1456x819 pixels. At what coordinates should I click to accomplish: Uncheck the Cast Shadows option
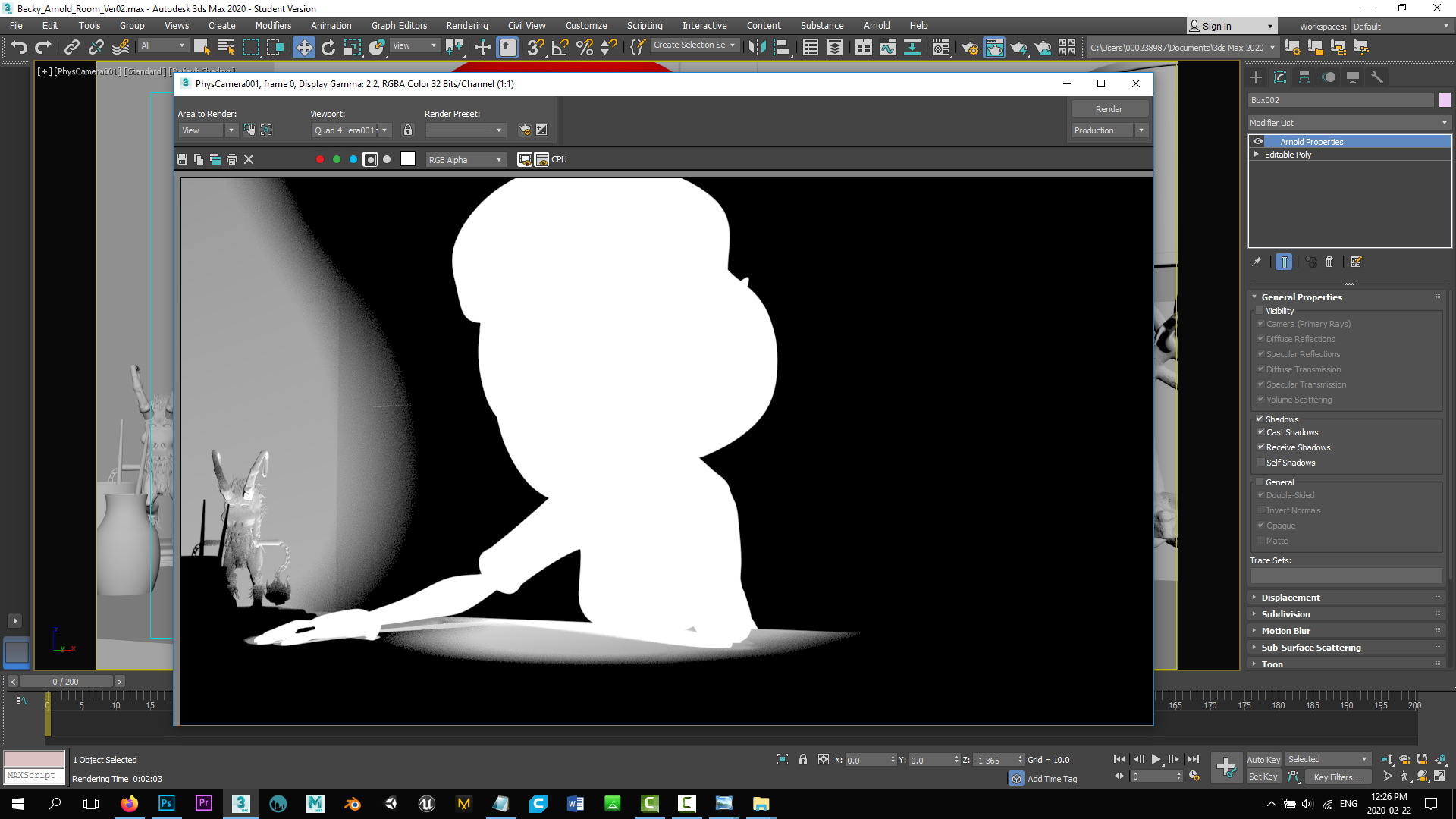point(1260,432)
